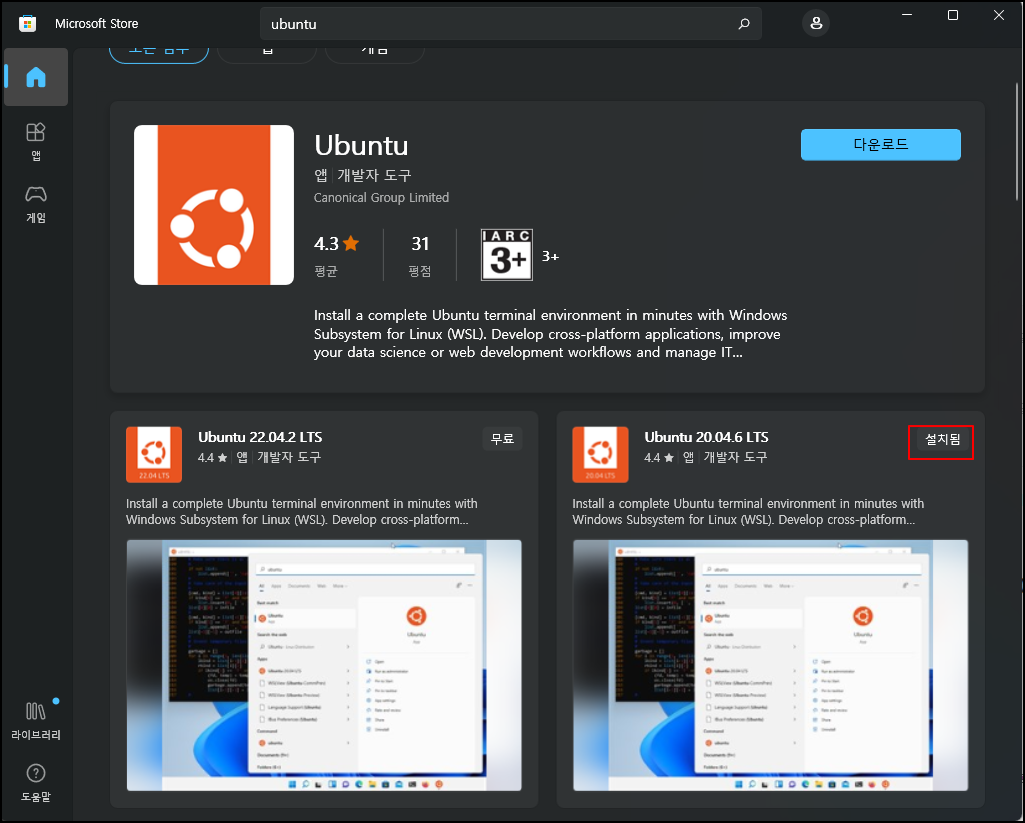This screenshot has width=1025, height=823.
Task: Open the Ubuntu app title
Action: 361,145
